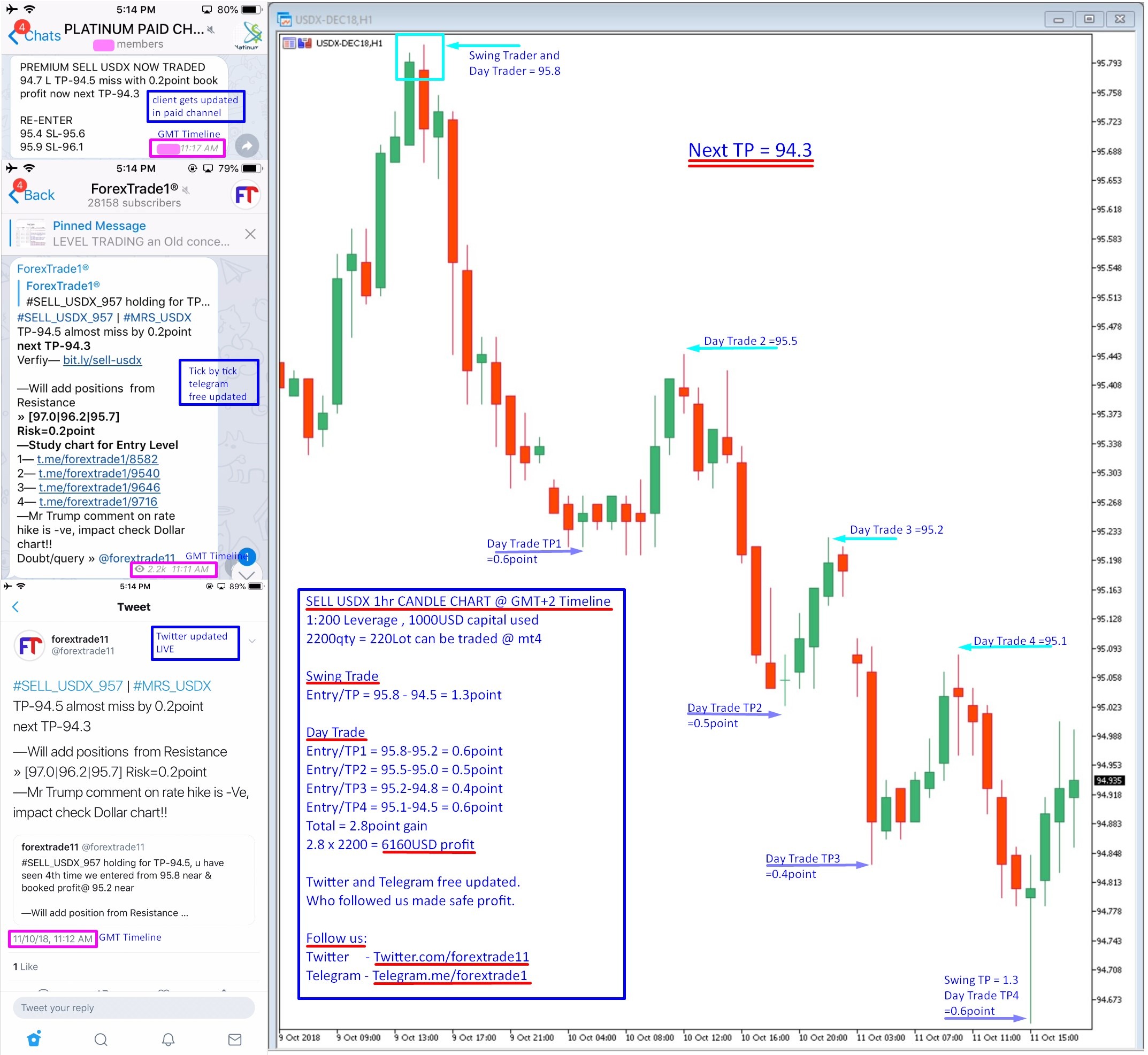Open the ForexTrade1 channel title header

(x=135, y=188)
